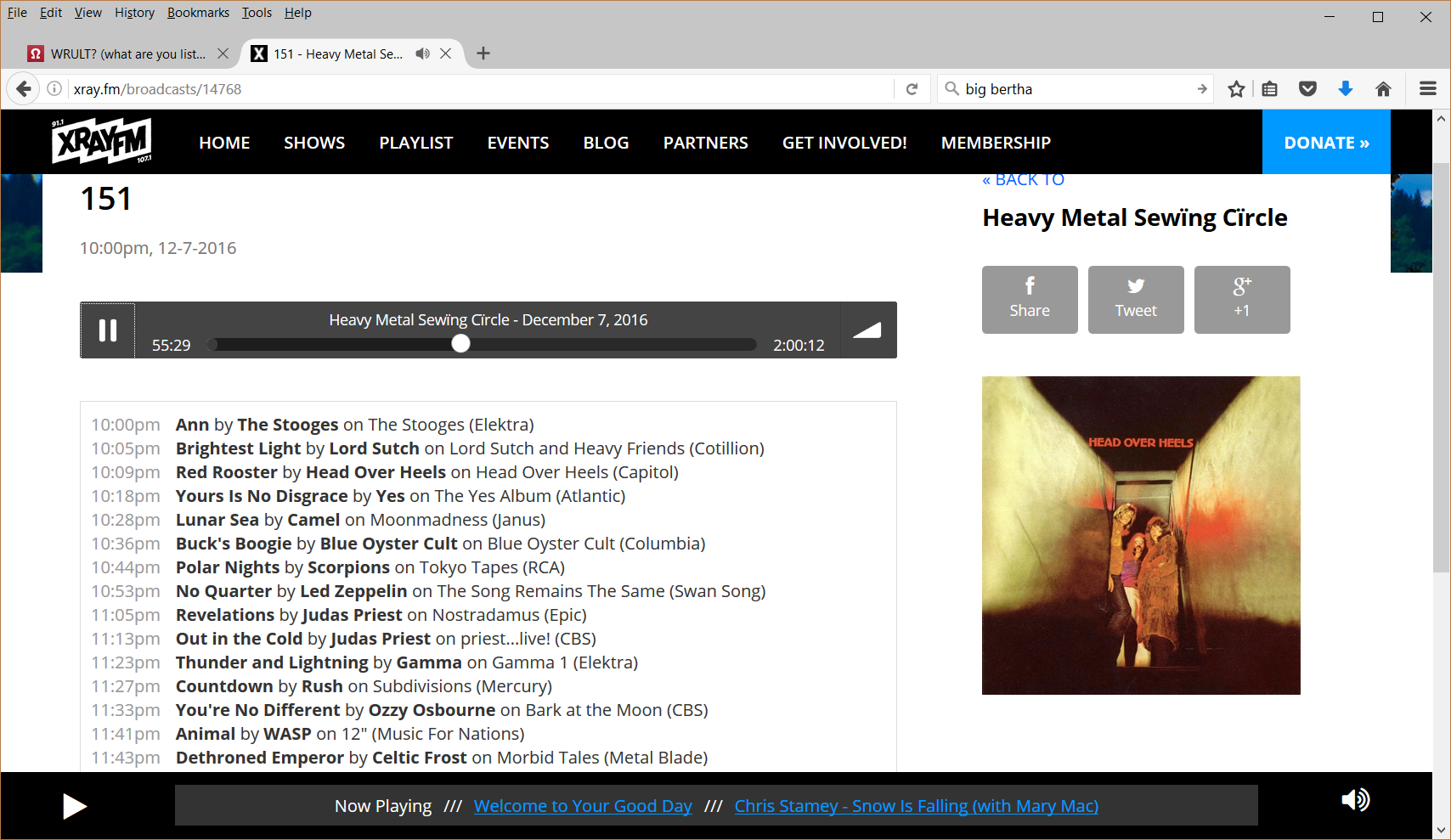Click the Google +1 button
The width and height of the screenshot is (1451, 840).
click(1242, 300)
